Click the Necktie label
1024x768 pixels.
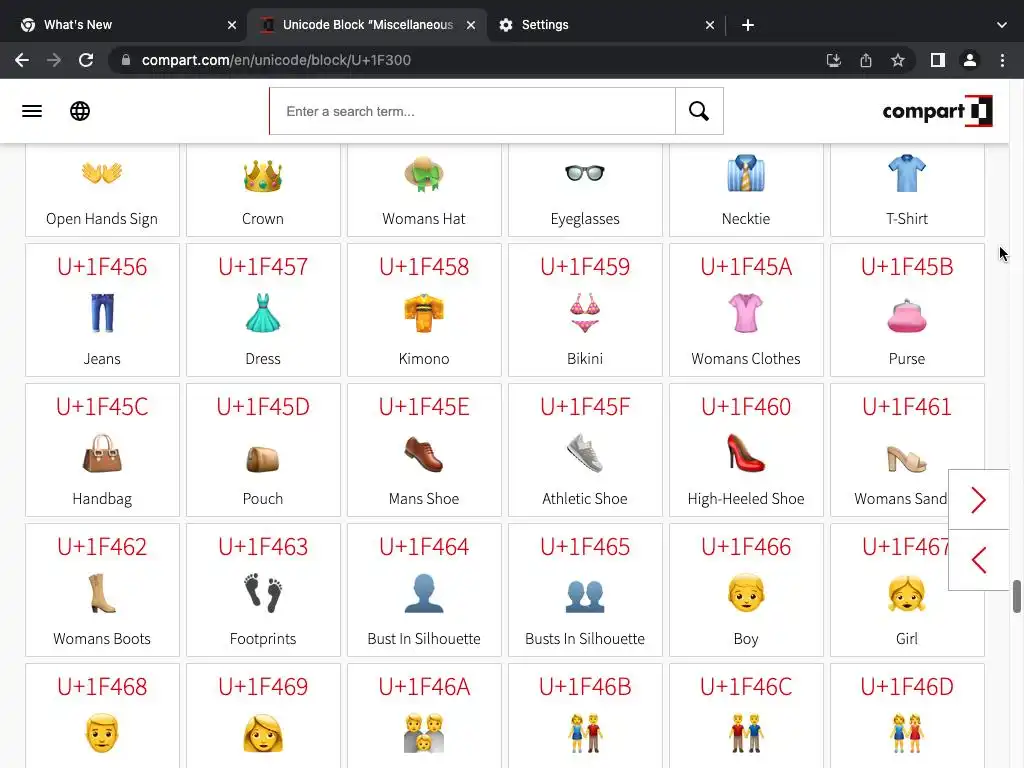pyautogui.click(x=746, y=219)
